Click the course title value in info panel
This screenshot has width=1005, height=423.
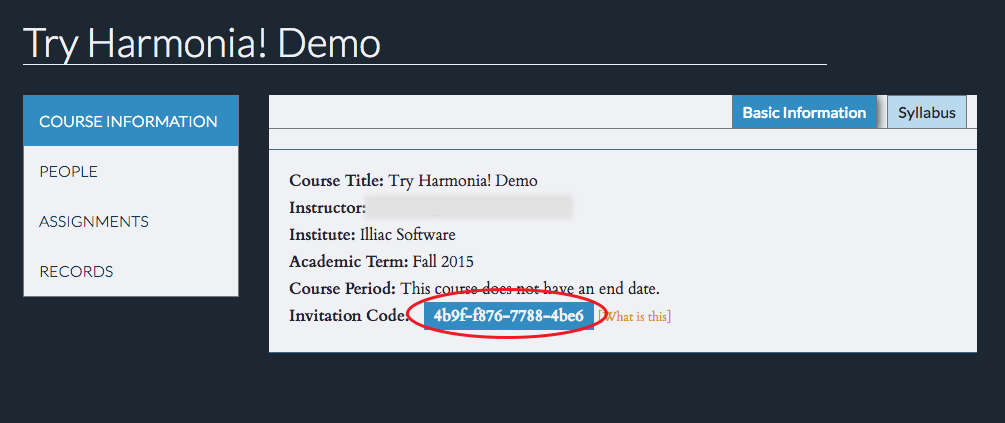tap(463, 181)
